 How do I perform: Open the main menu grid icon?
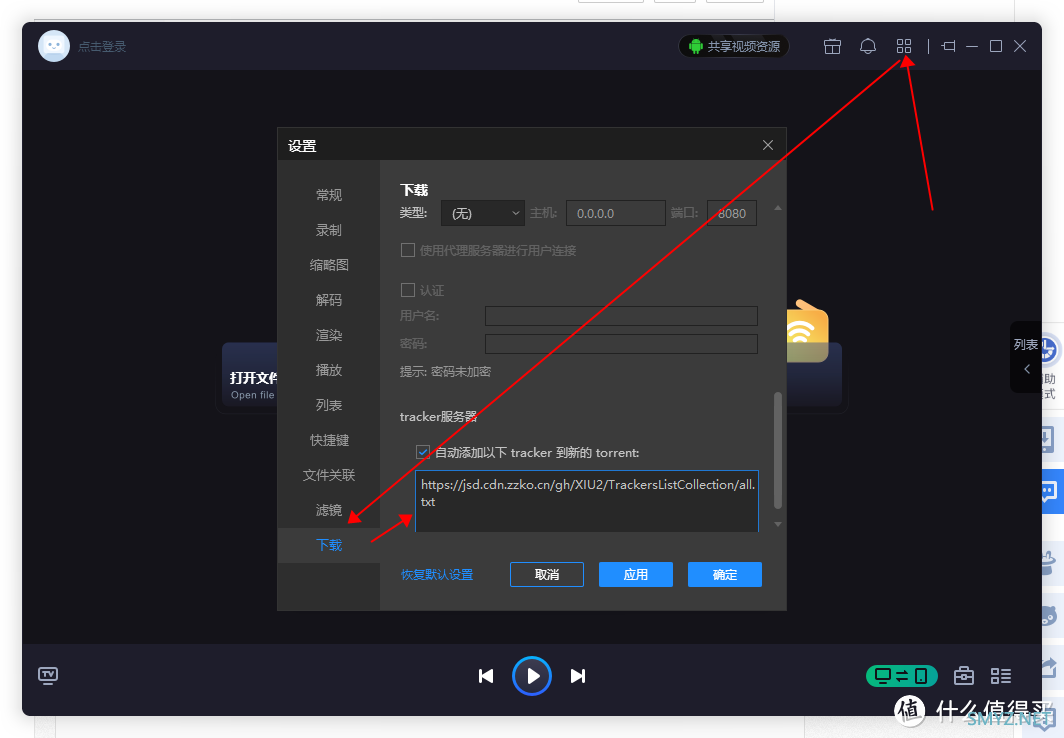tap(903, 46)
